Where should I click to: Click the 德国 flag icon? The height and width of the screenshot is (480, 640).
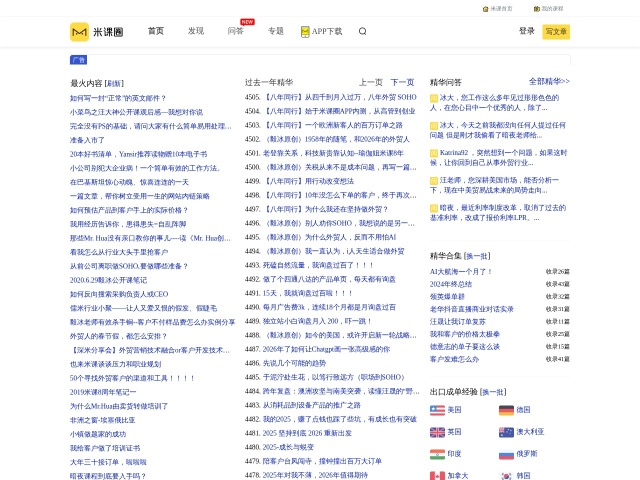pos(506,410)
